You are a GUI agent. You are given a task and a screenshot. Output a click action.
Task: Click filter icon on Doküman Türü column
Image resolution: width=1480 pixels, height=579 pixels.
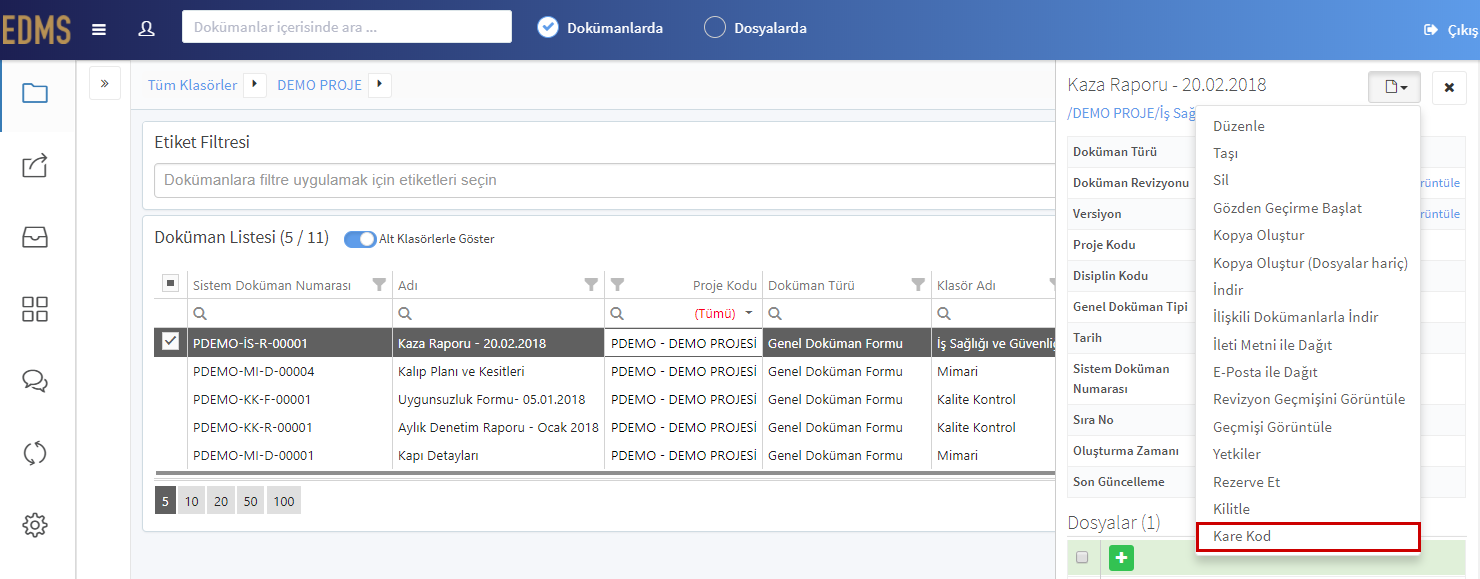(x=918, y=285)
